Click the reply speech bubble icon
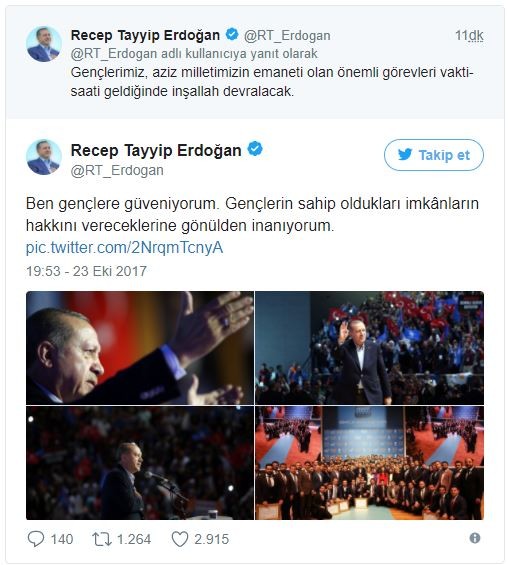Viewport: 508px width, 565px height. coord(36,539)
